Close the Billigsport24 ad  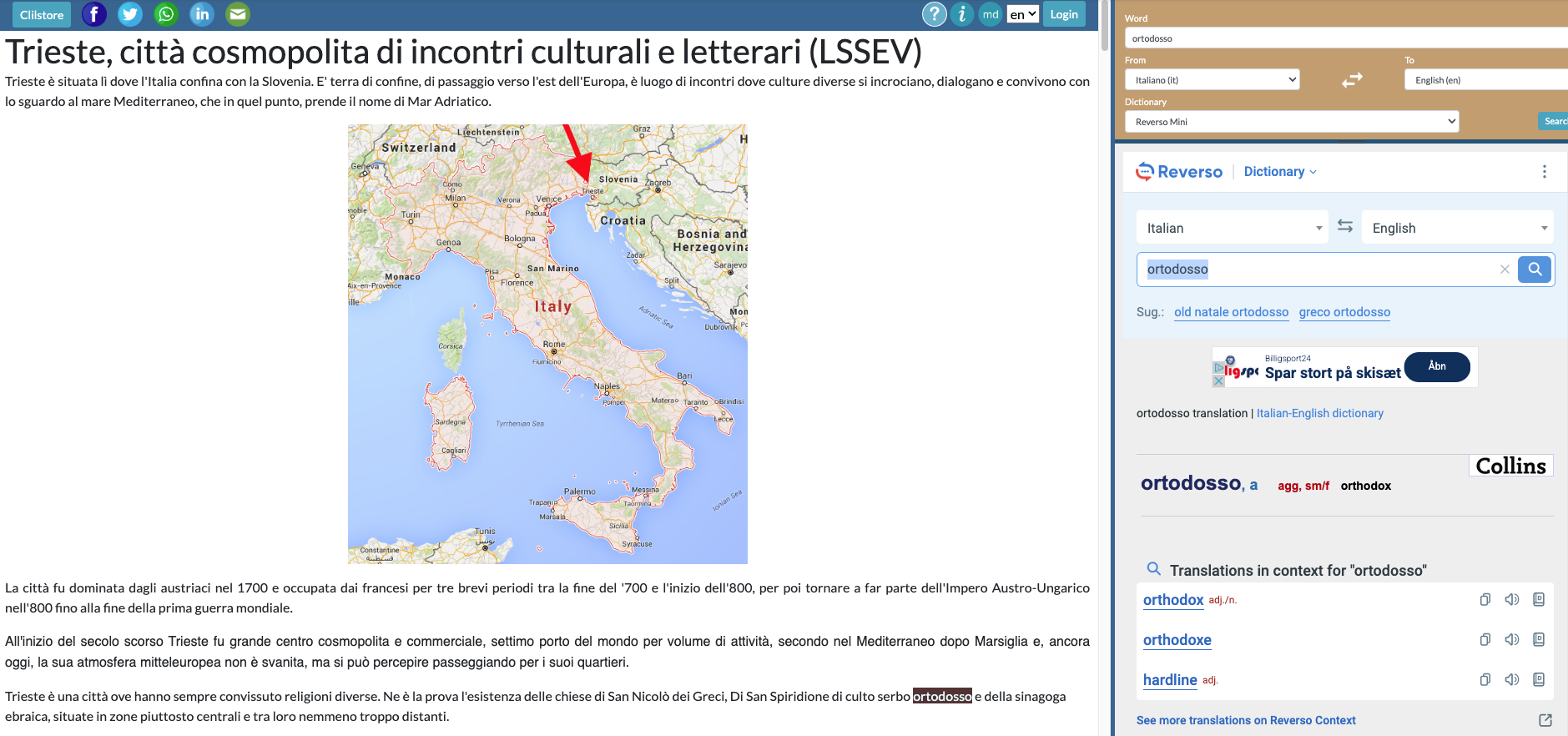point(1218,381)
